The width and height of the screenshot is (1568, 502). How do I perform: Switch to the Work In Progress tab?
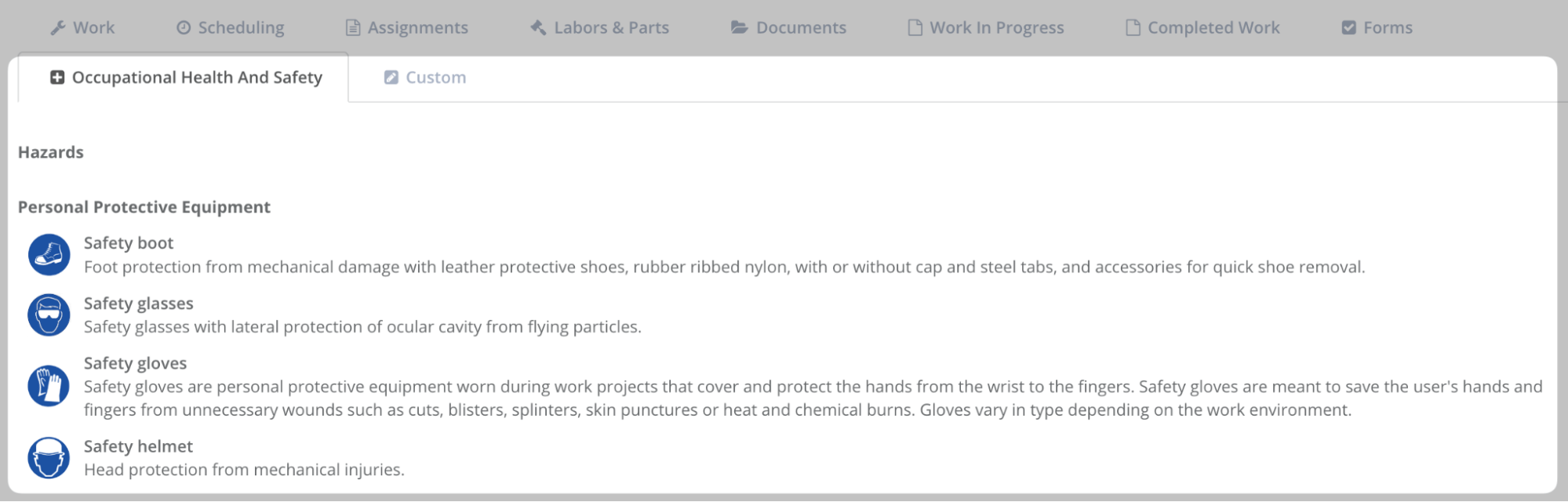coord(996,28)
